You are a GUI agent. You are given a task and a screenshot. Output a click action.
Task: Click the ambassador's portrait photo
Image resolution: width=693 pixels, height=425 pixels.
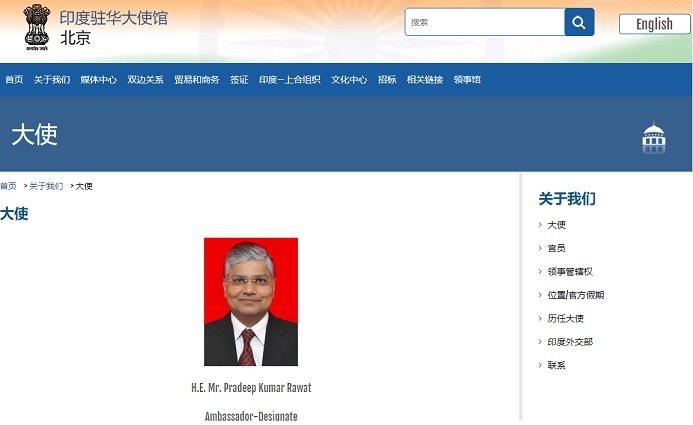click(251, 301)
